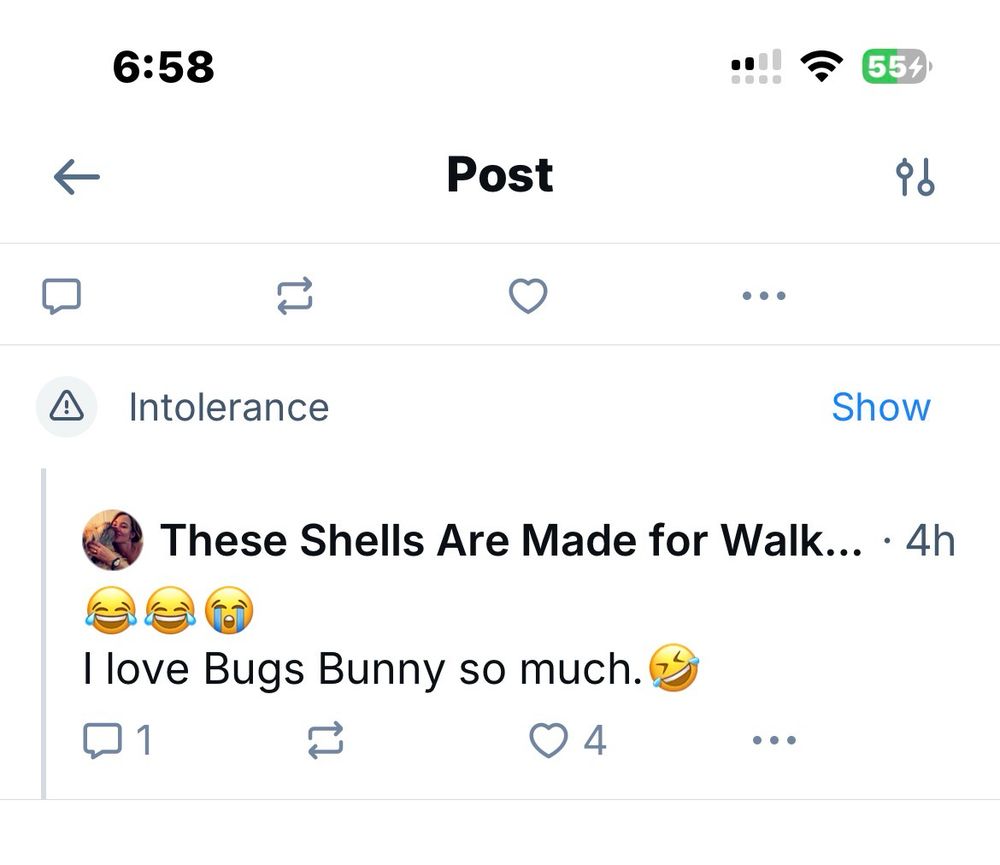The width and height of the screenshot is (1000, 865).
Task: Repost the Bugs Bunny post
Action: pos(324,741)
